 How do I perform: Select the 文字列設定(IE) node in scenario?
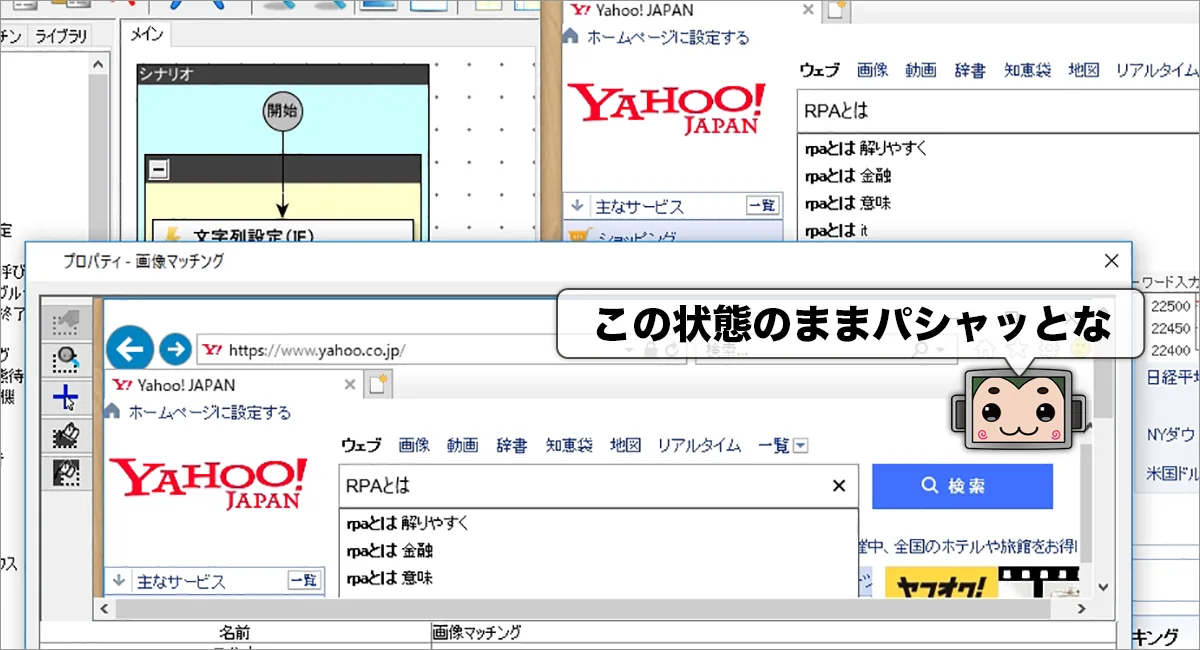282,233
